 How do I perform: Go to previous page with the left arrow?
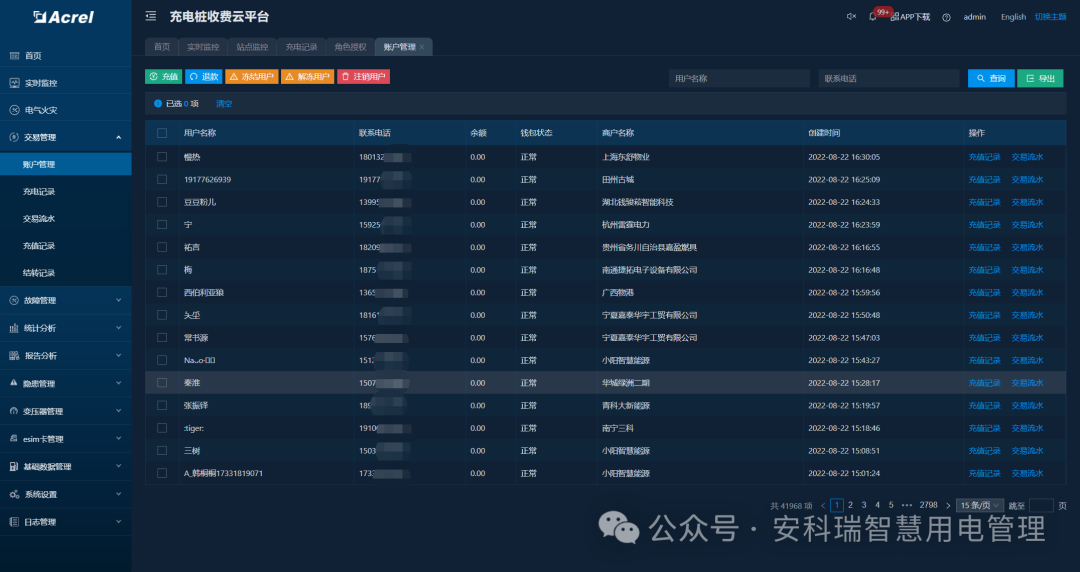pyautogui.click(x=823, y=506)
